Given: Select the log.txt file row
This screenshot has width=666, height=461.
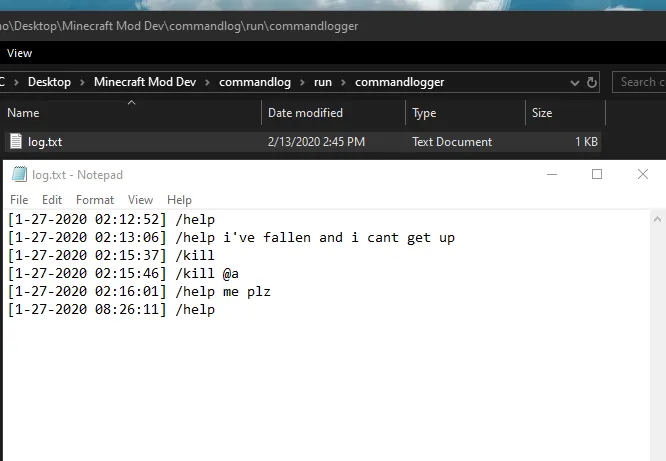Looking at the screenshot, I should click(x=303, y=141).
